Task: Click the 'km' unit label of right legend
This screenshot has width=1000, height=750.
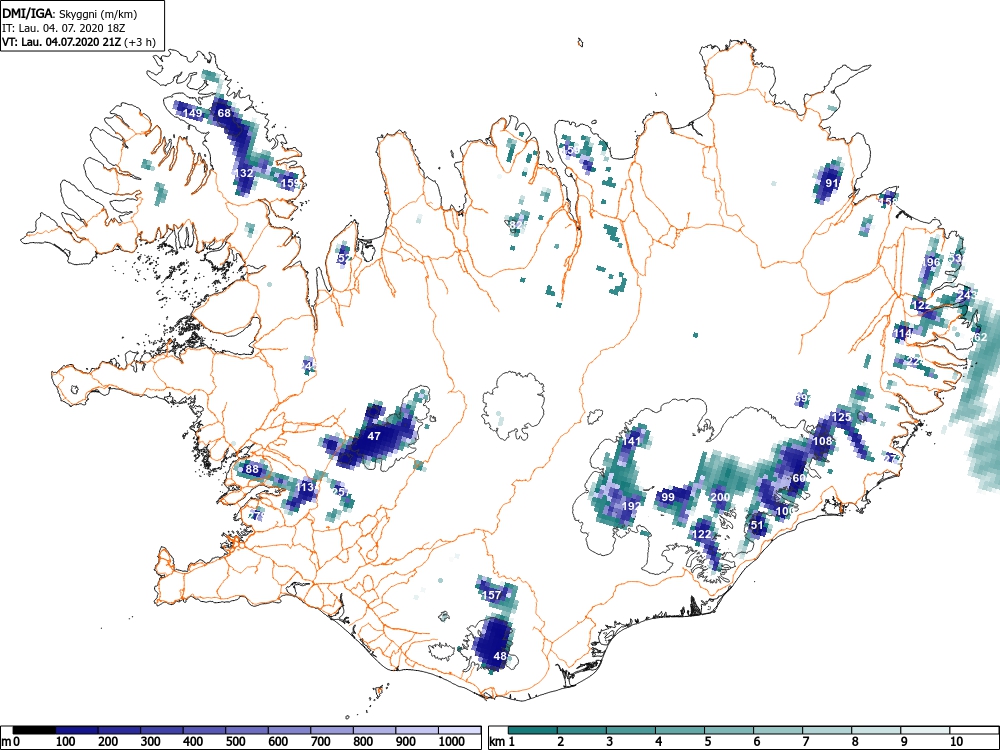Action: point(497,742)
